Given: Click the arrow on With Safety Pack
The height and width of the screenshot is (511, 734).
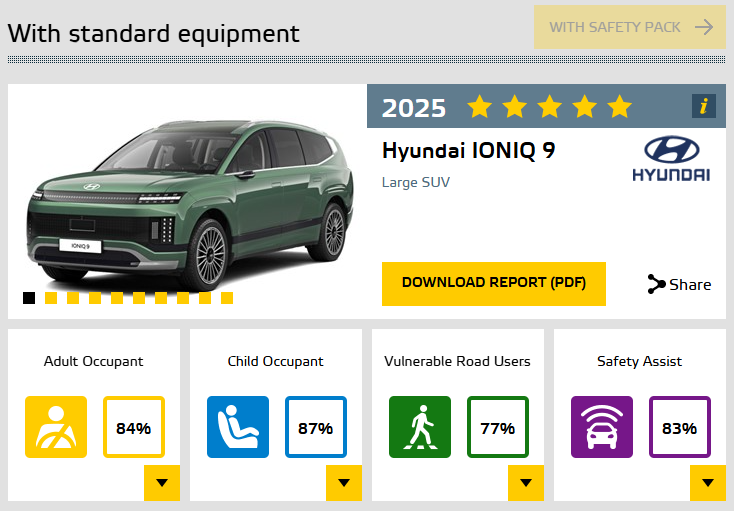Looking at the screenshot, I should tap(704, 27).
